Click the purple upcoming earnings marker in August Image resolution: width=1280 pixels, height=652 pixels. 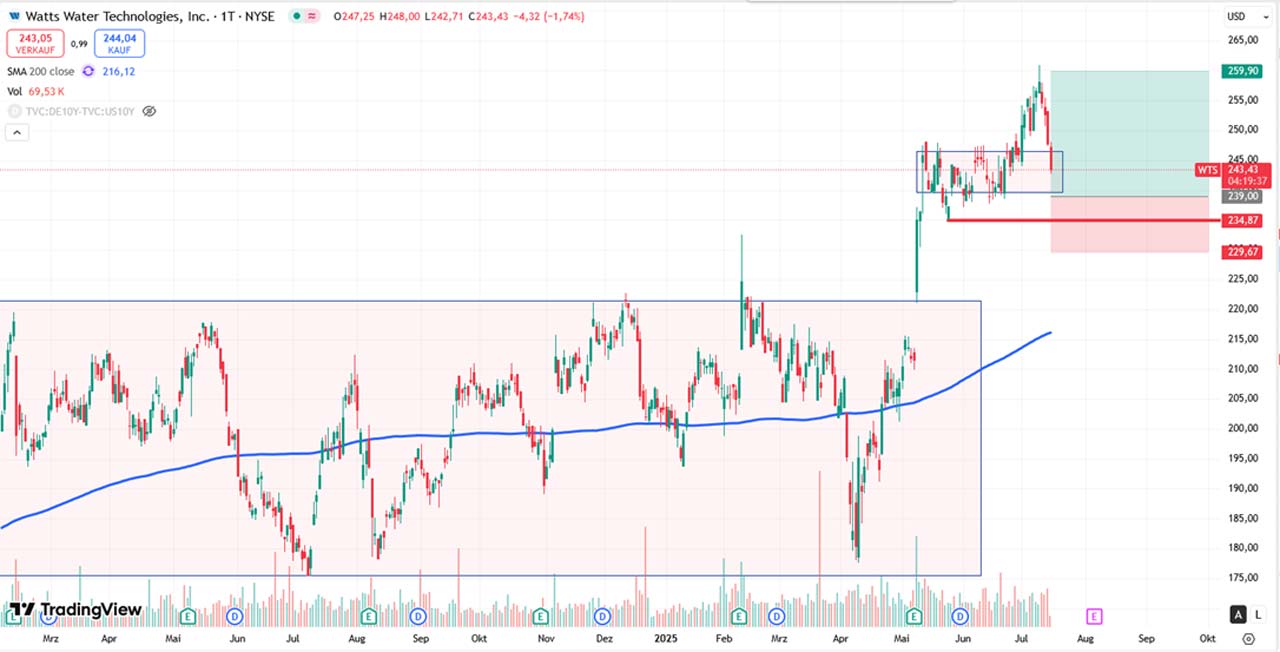[x=1094, y=616]
